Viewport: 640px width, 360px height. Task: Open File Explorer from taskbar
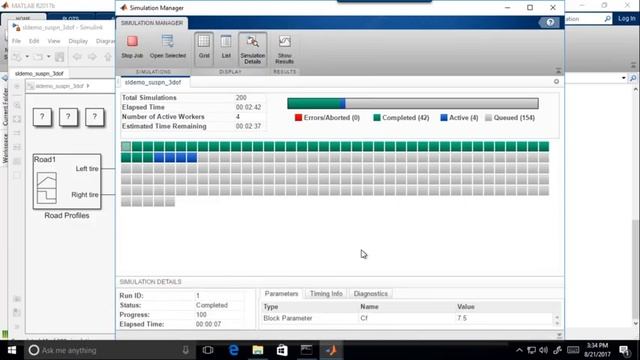coord(258,350)
